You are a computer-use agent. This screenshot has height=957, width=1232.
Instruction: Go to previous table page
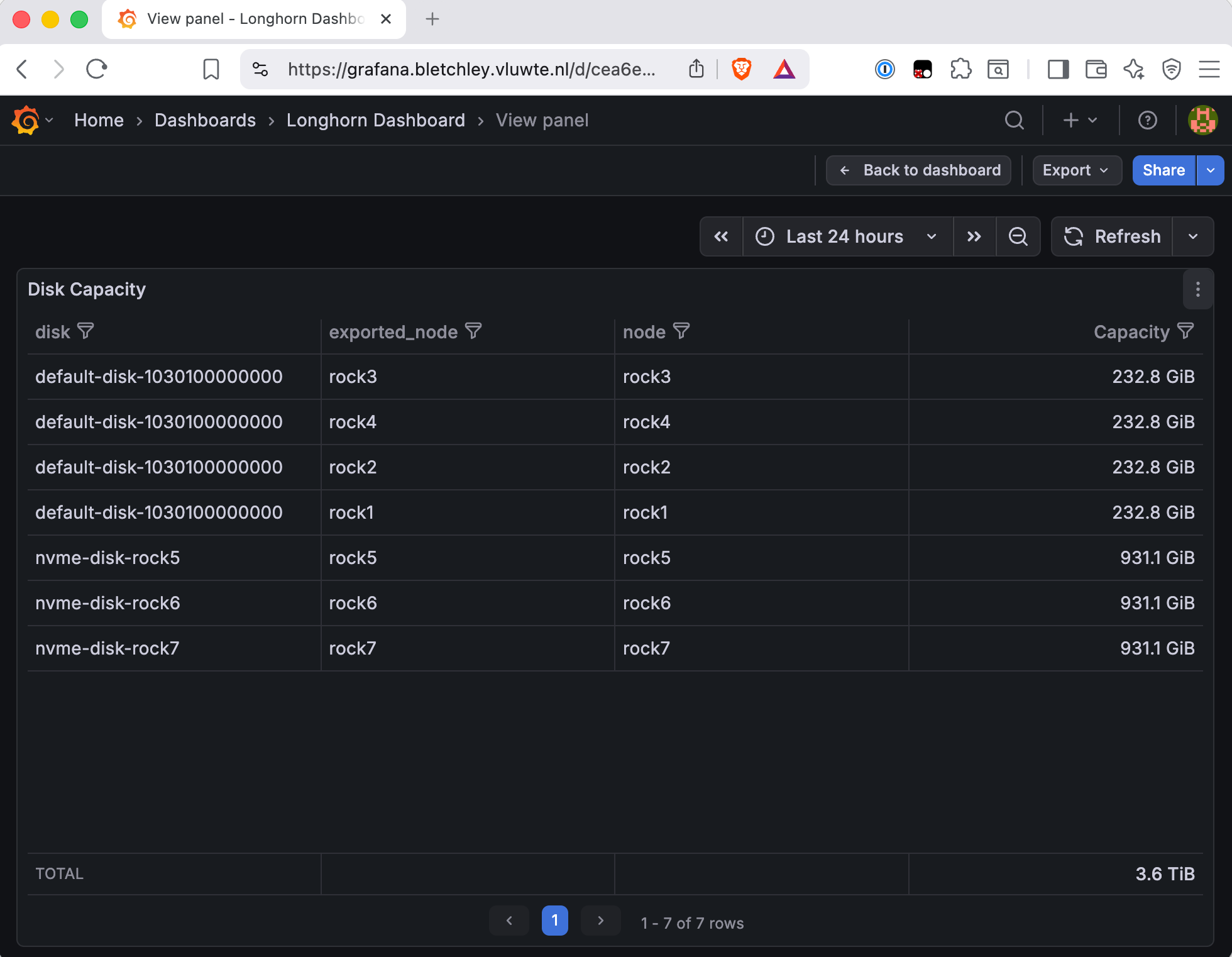tap(509, 921)
